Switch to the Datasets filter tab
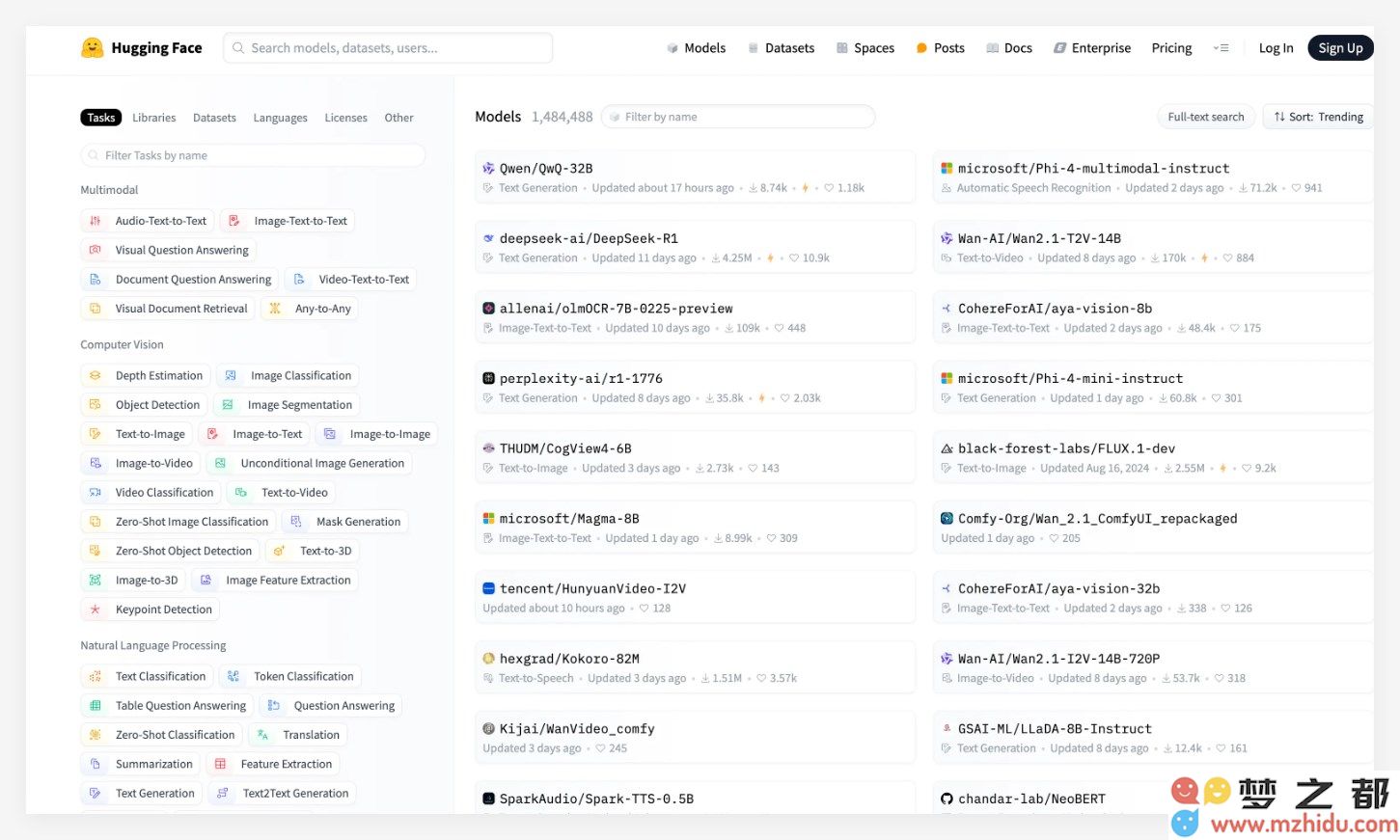This screenshot has height=840, width=1400. coord(214,118)
